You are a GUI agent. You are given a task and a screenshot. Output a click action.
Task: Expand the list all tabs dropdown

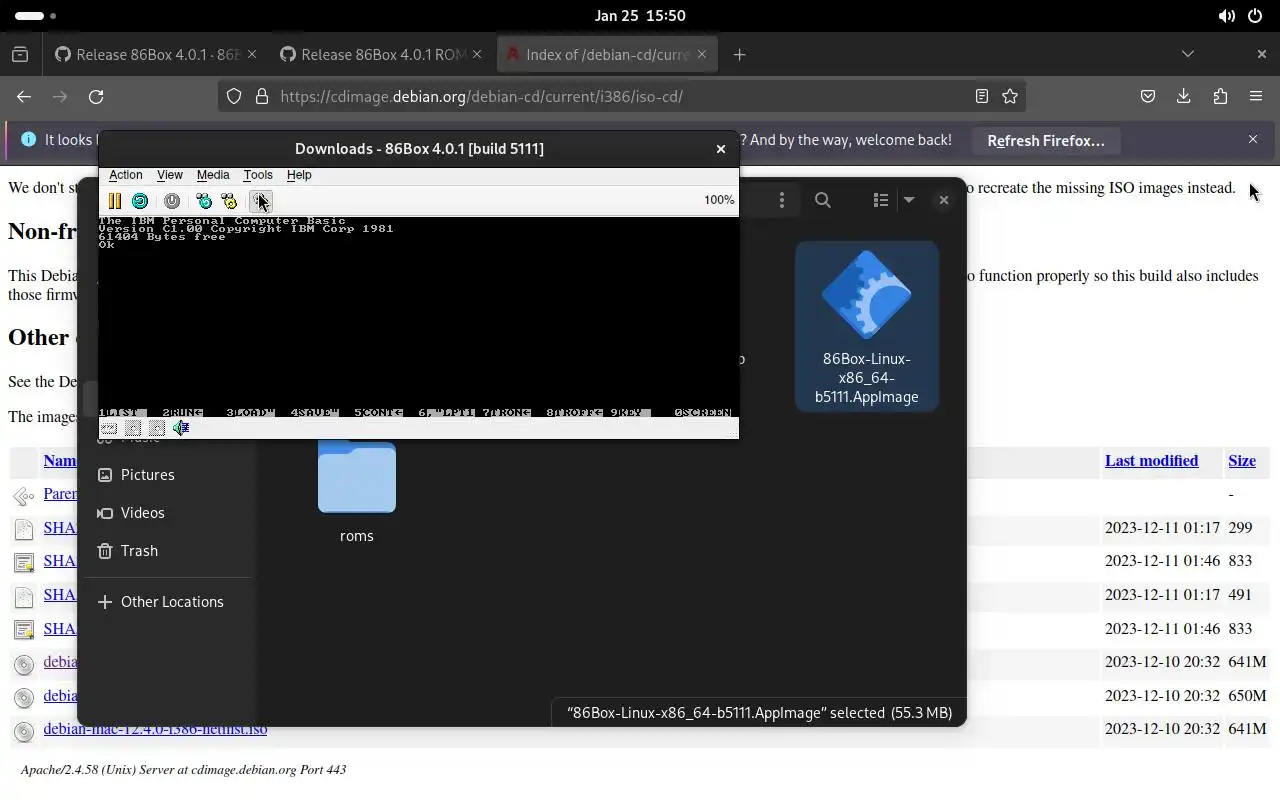point(1188,54)
